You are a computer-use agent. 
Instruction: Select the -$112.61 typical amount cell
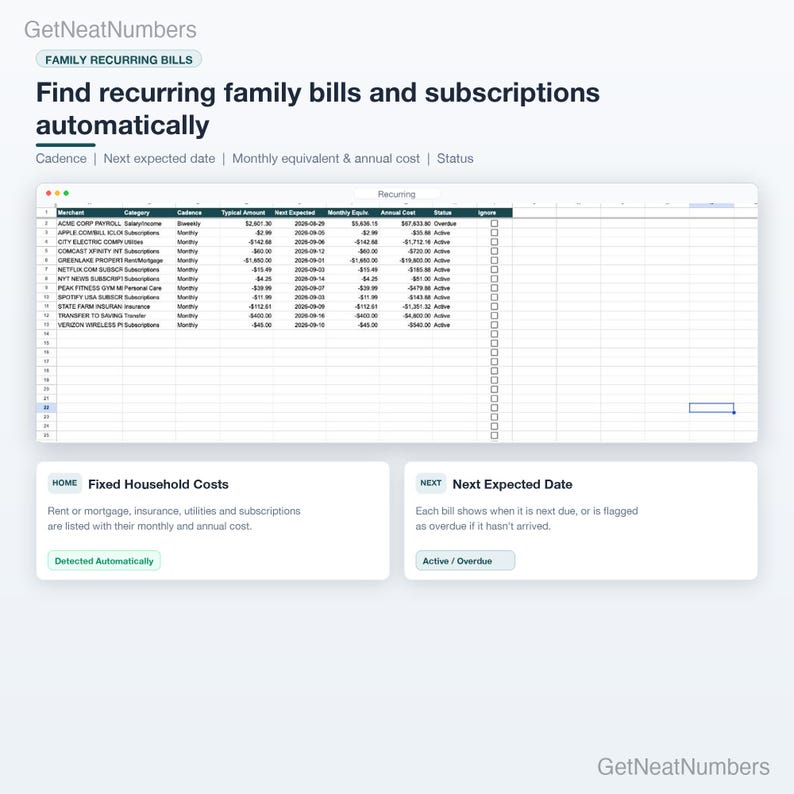(247, 306)
